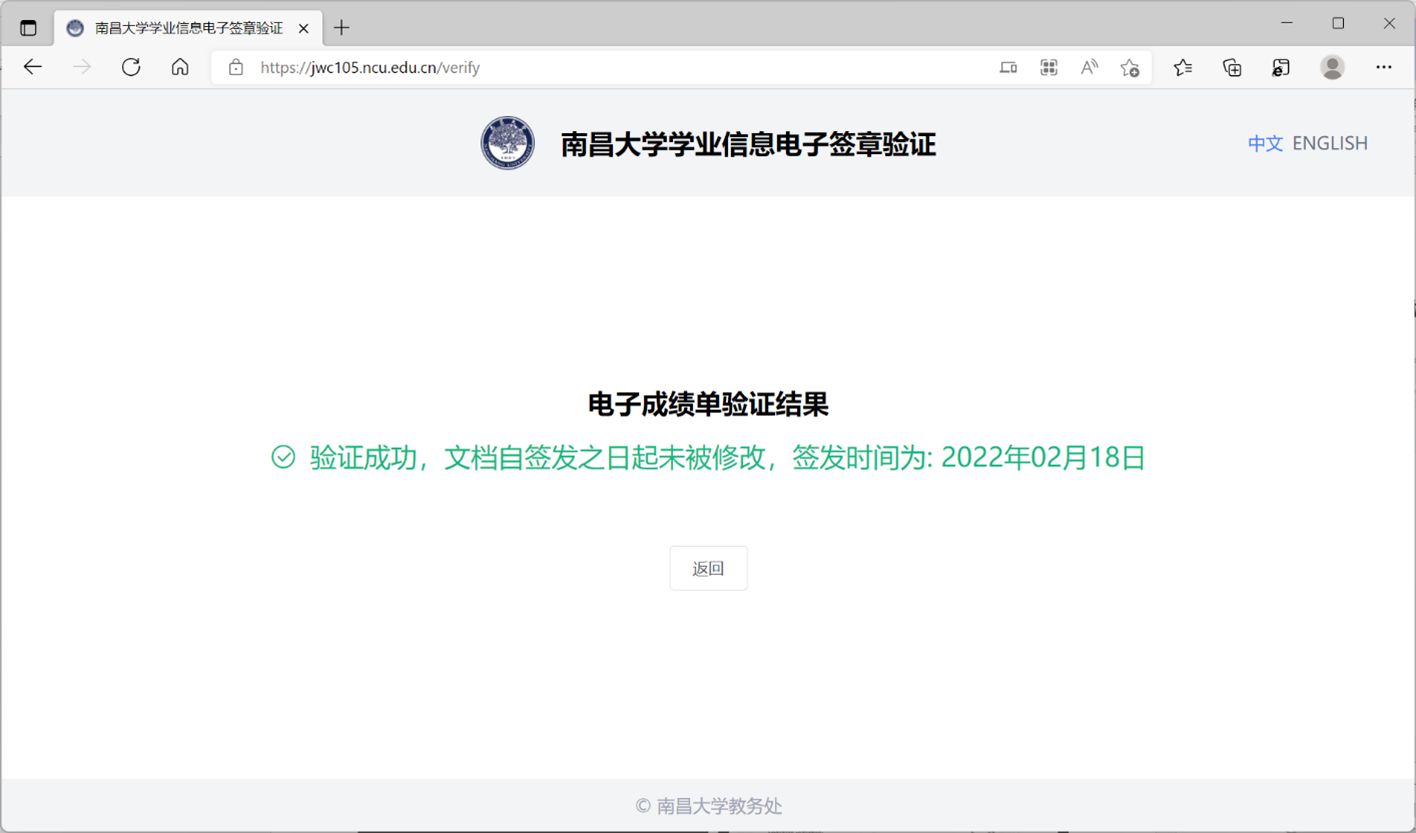This screenshot has width=1416, height=833.
Task: Click inside the address bar URL field
Action: click(400, 67)
